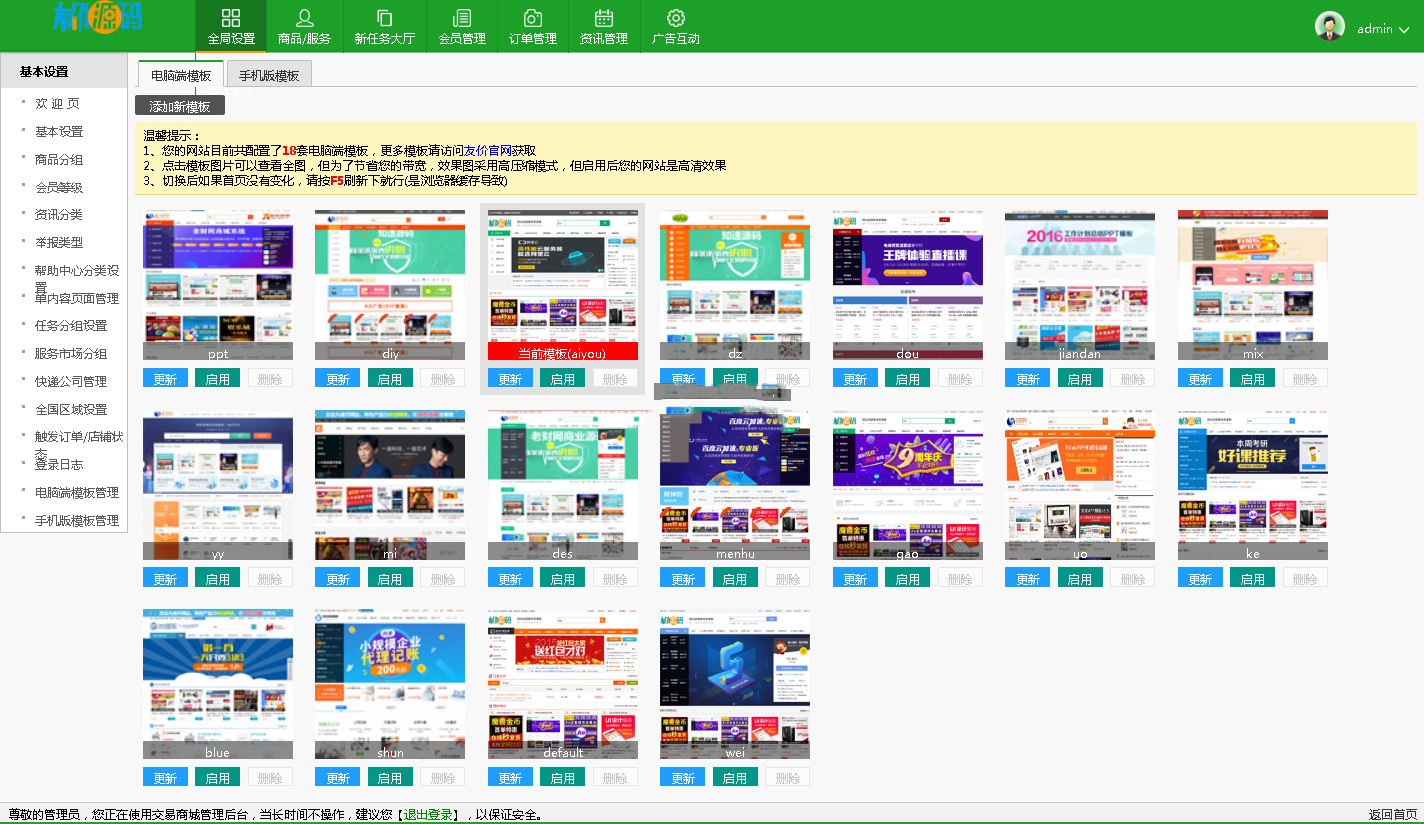Click the 退出登录 link in footer
This screenshot has height=824, width=1424.
point(427,814)
